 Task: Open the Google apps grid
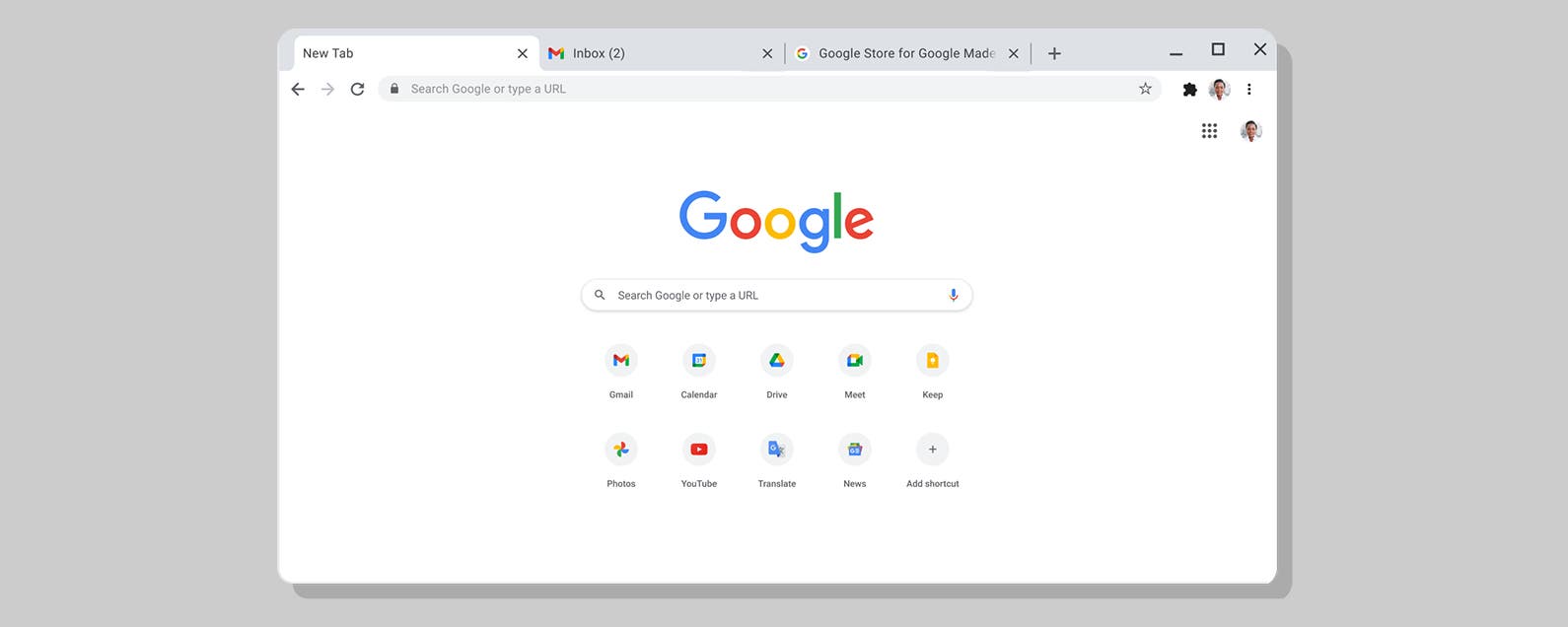(1209, 130)
